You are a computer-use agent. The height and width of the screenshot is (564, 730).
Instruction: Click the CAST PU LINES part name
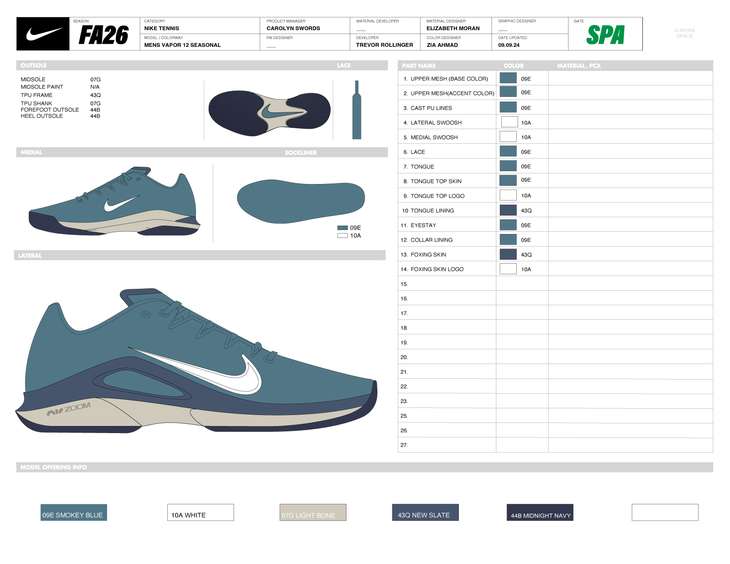[431, 108]
